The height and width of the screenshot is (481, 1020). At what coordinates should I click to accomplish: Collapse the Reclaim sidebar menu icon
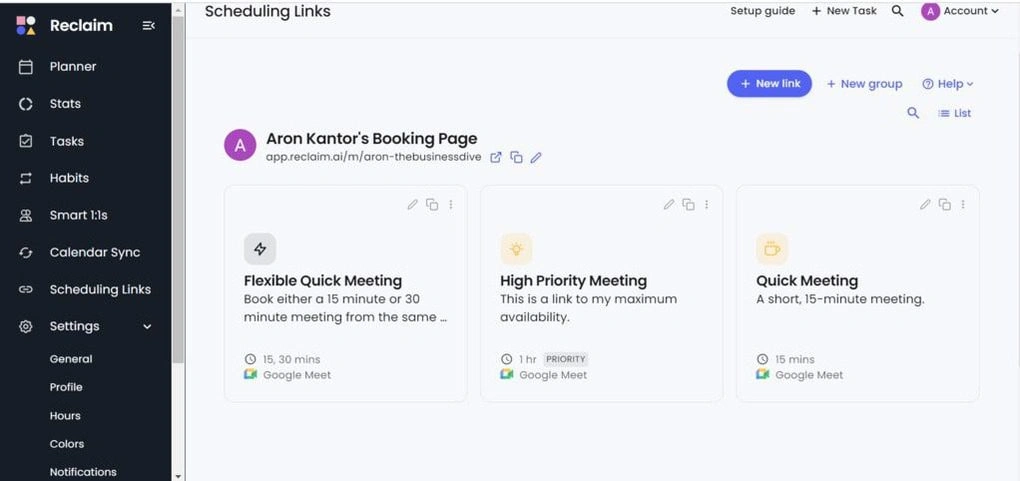point(148,25)
